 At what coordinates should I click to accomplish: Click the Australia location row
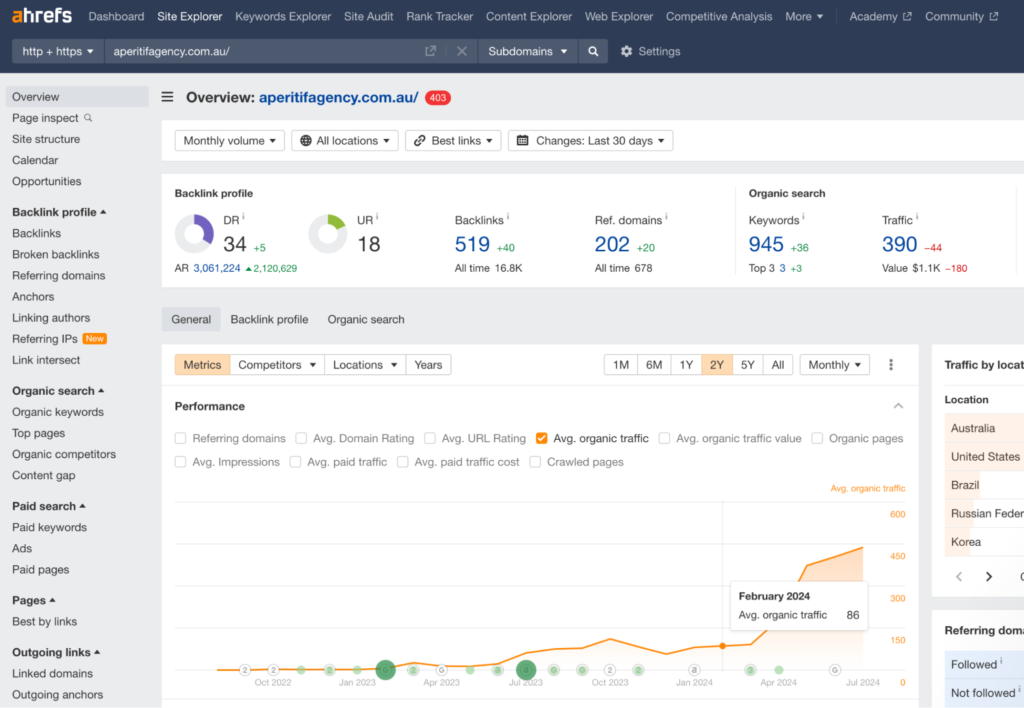(x=984, y=428)
